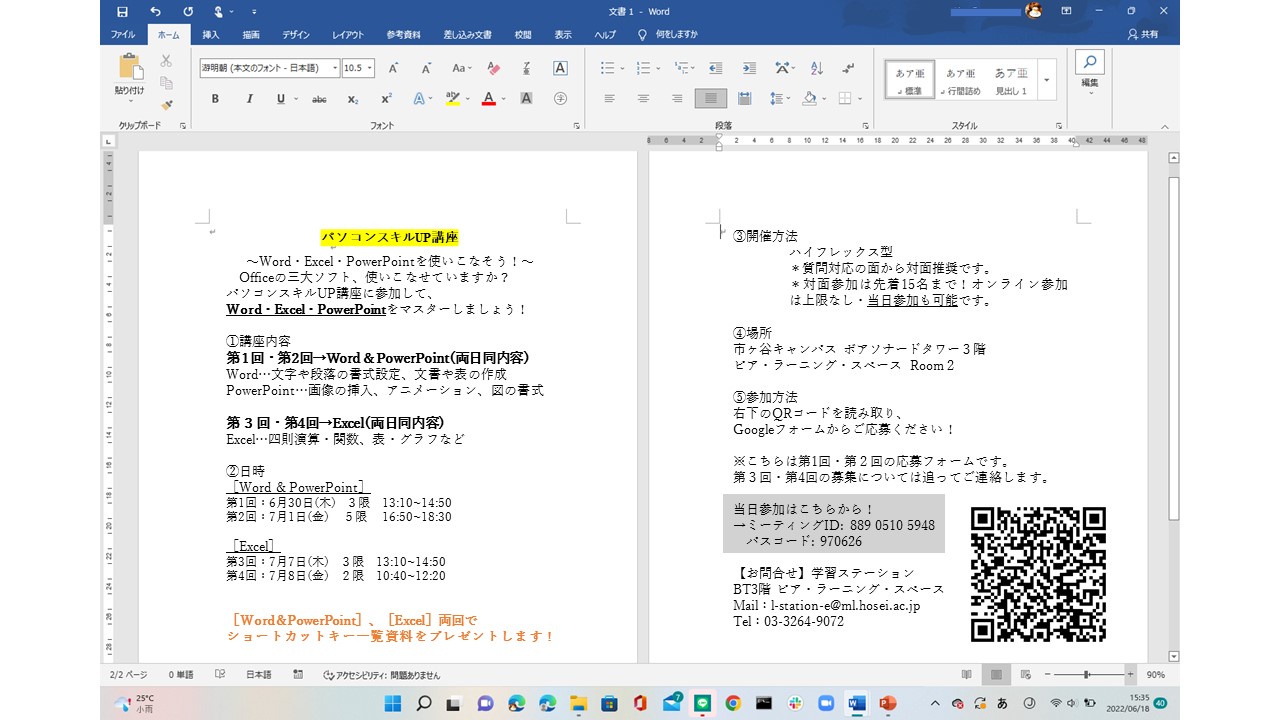Apply the 見出し 1 heading style
Screen dimensions: 1280x720
click(1011, 80)
